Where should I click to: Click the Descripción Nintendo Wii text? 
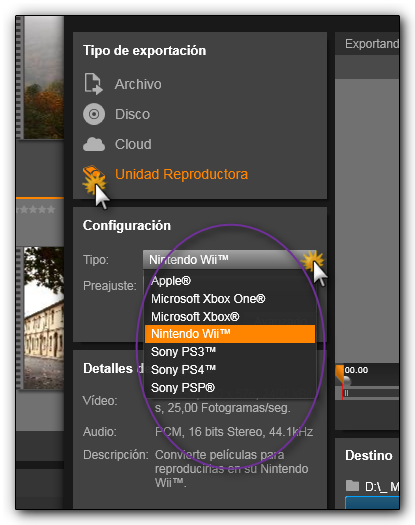click(x=231, y=469)
